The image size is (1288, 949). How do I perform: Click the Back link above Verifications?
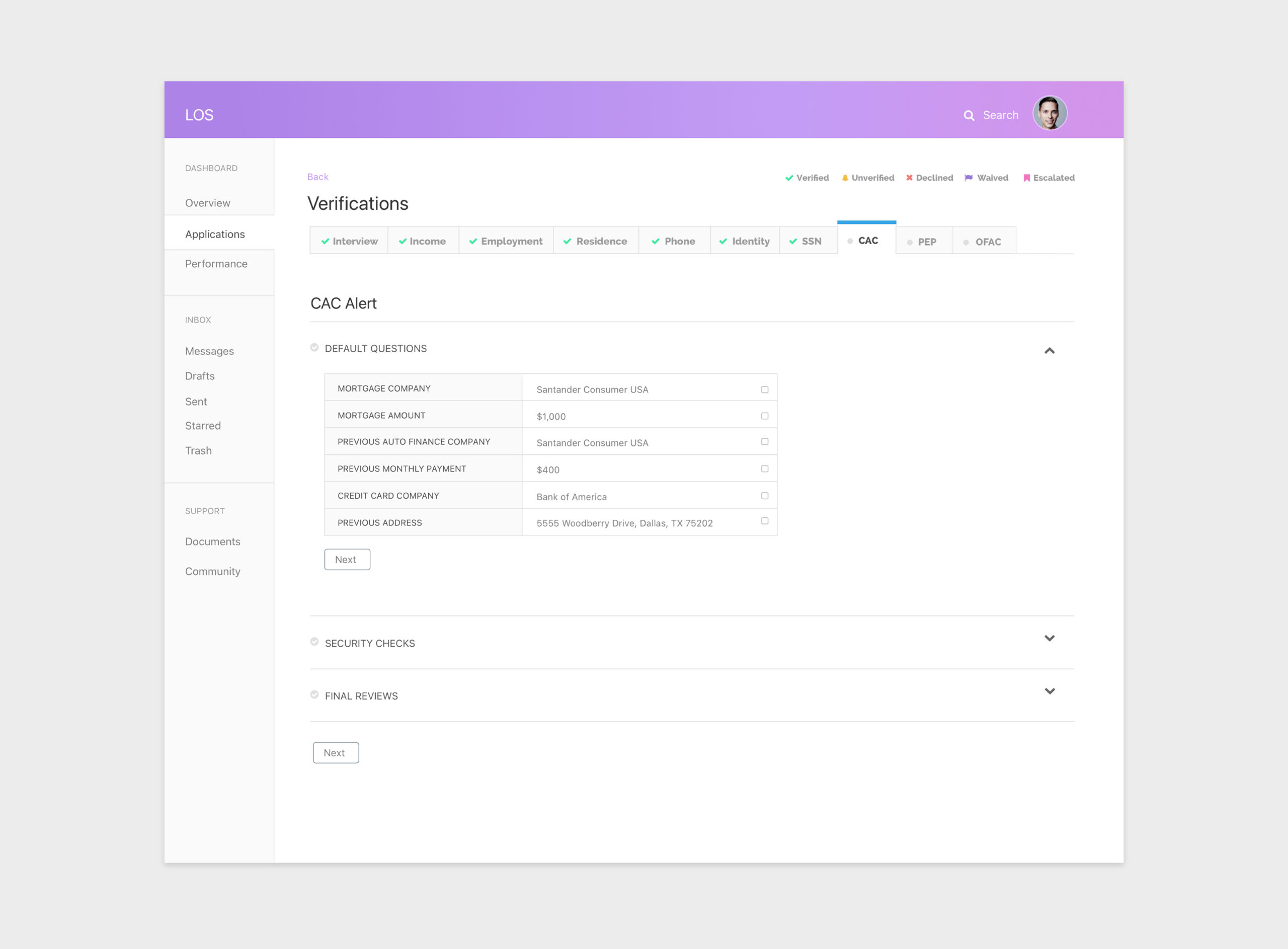coord(317,177)
